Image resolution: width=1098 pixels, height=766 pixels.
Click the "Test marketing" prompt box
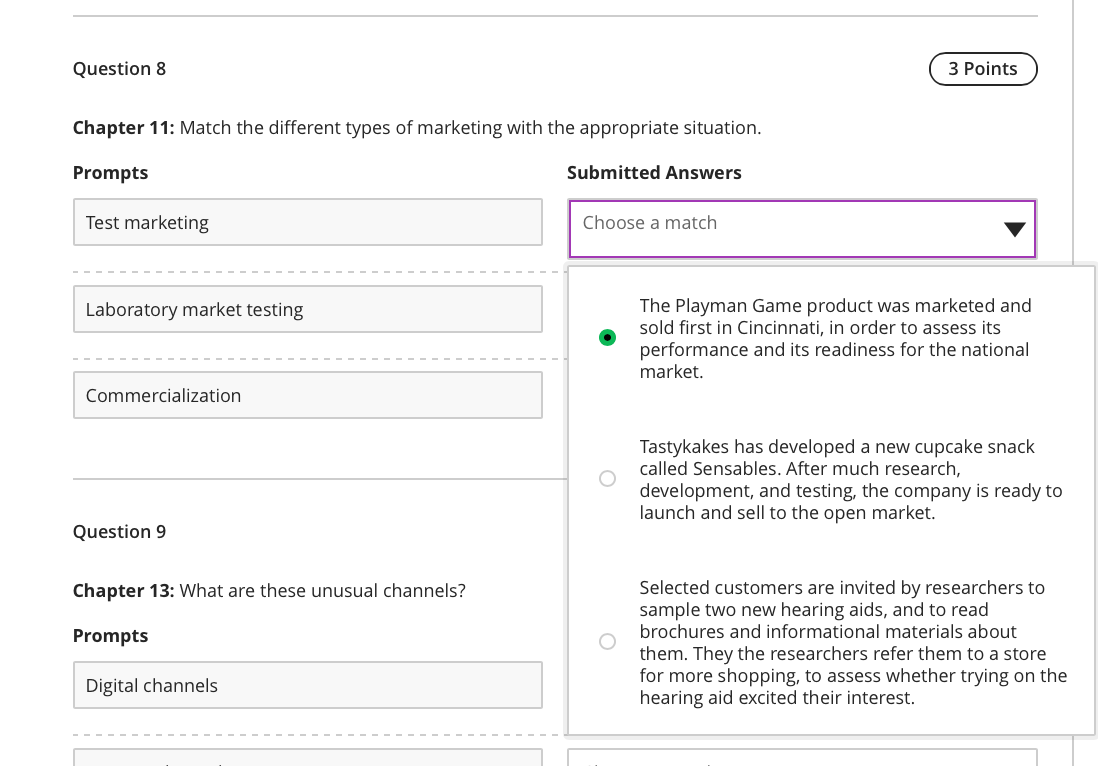[307, 222]
